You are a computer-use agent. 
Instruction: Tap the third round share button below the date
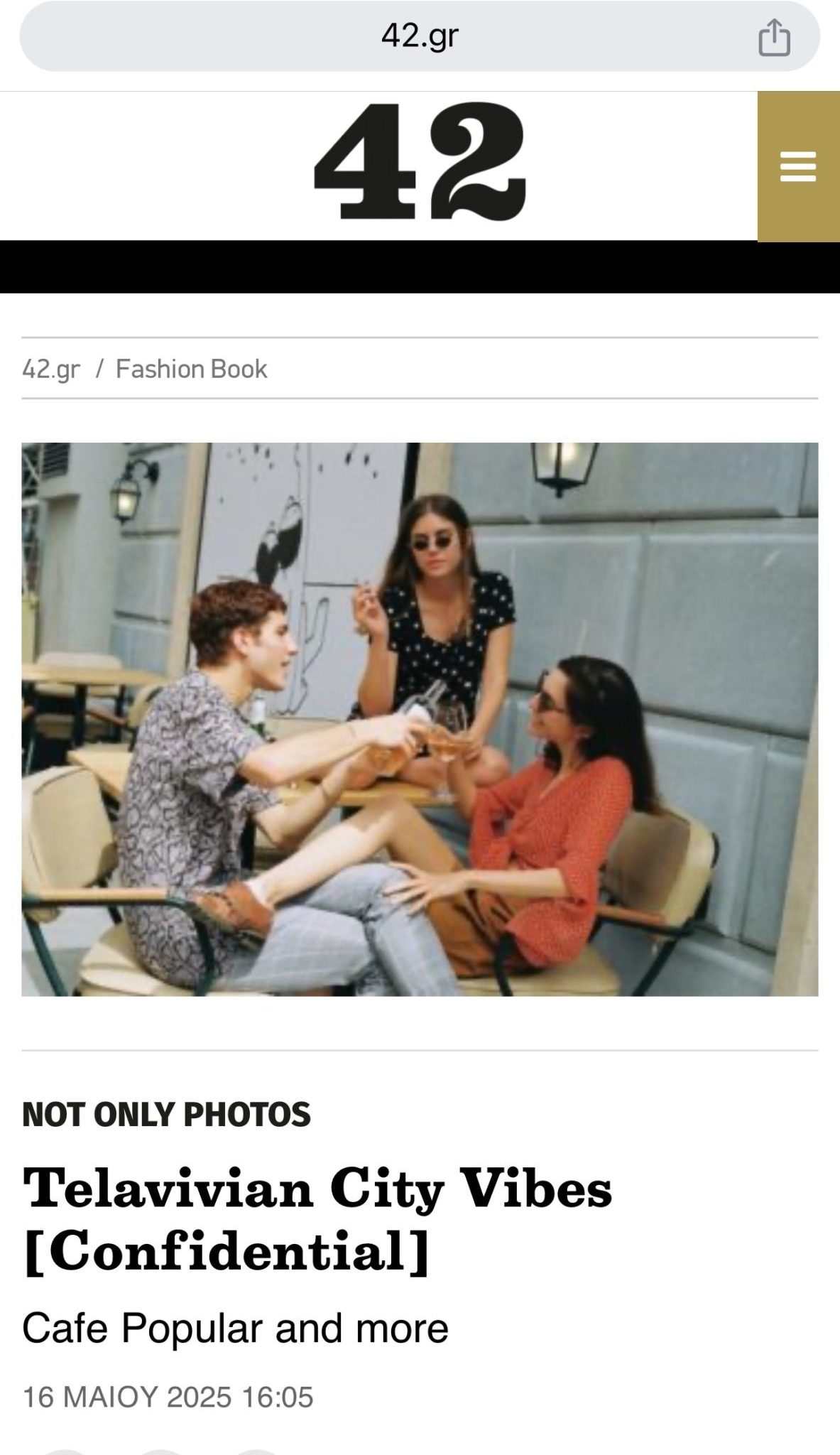click(257, 1451)
